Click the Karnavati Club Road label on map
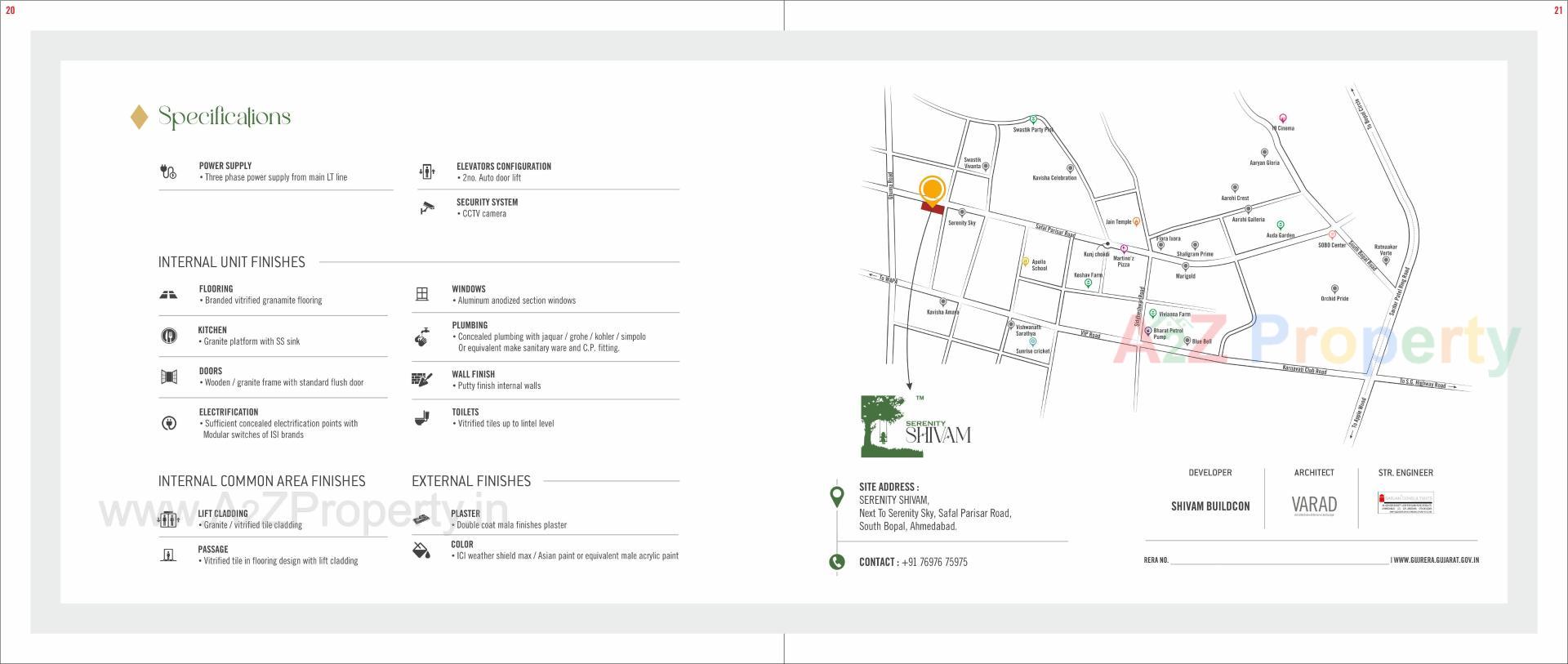1568x664 pixels. [x=1304, y=370]
